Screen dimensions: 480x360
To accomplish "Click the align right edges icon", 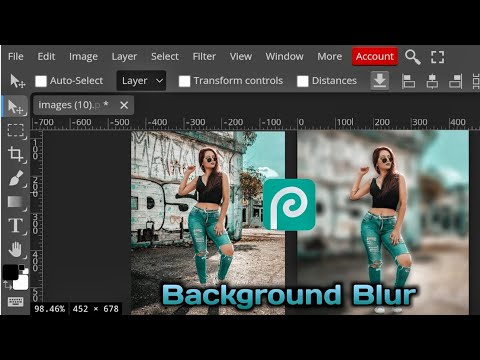I will pyautogui.click(x=456, y=81).
